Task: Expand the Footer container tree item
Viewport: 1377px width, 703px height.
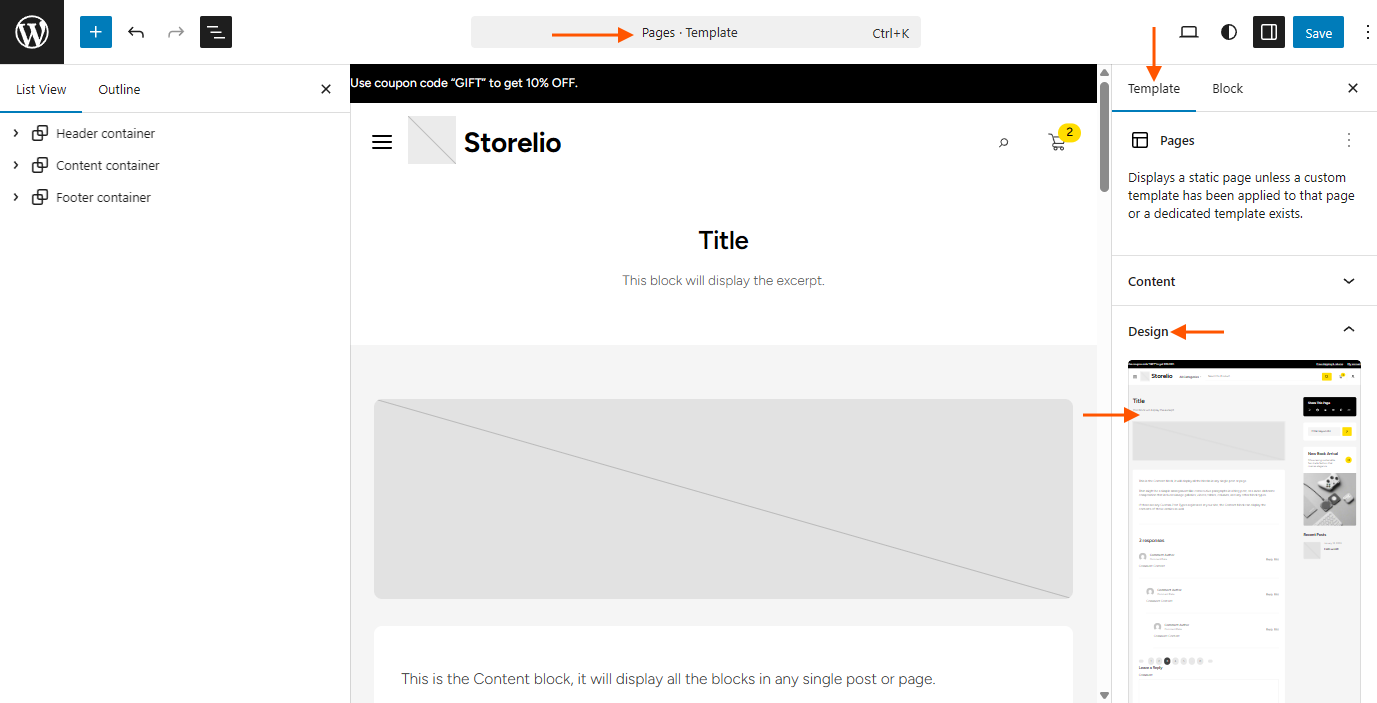Action: point(16,197)
